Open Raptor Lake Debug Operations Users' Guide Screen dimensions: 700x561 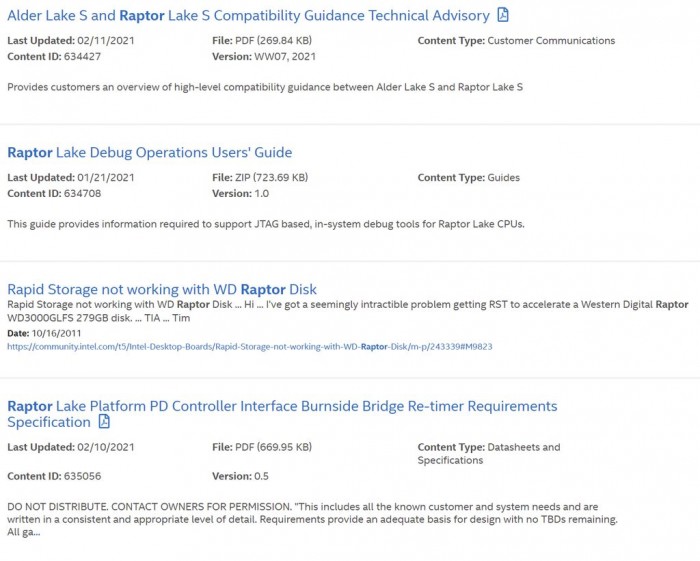pyautogui.click(x=149, y=153)
